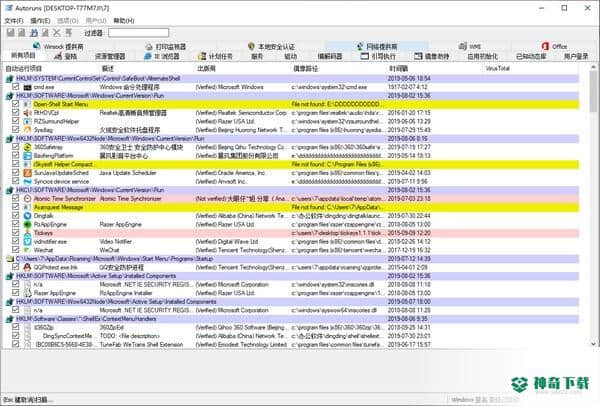The height and width of the screenshot is (406, 600).
Task: Click the BaofengPlatform blue icon
Action: point(27,156)
